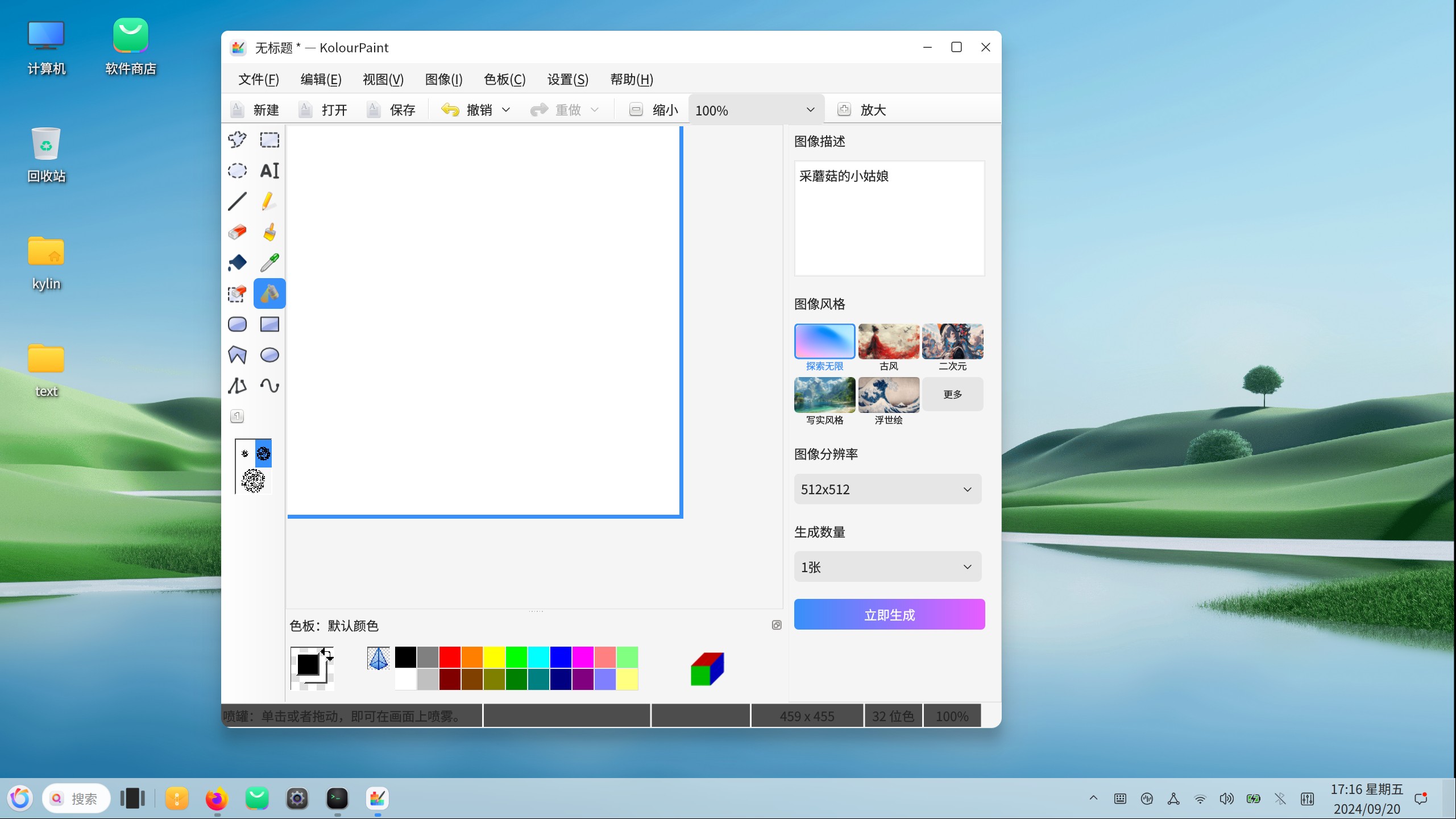Select the Color Picker eyedropper tool
This screenshot has height=819, width=1456.
269,263
